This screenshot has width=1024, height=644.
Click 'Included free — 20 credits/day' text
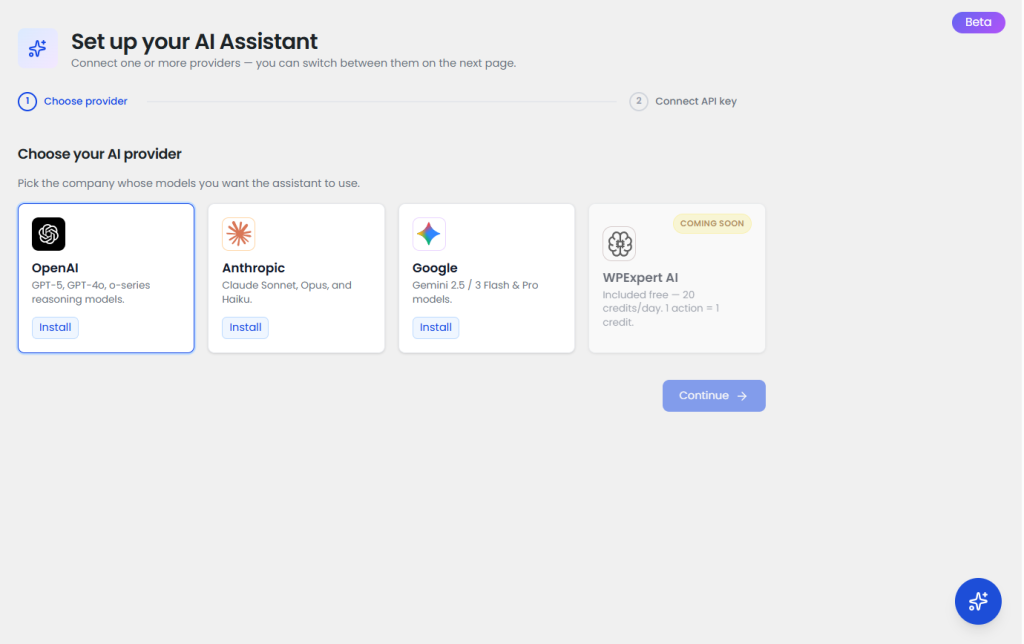click(661, 308)
